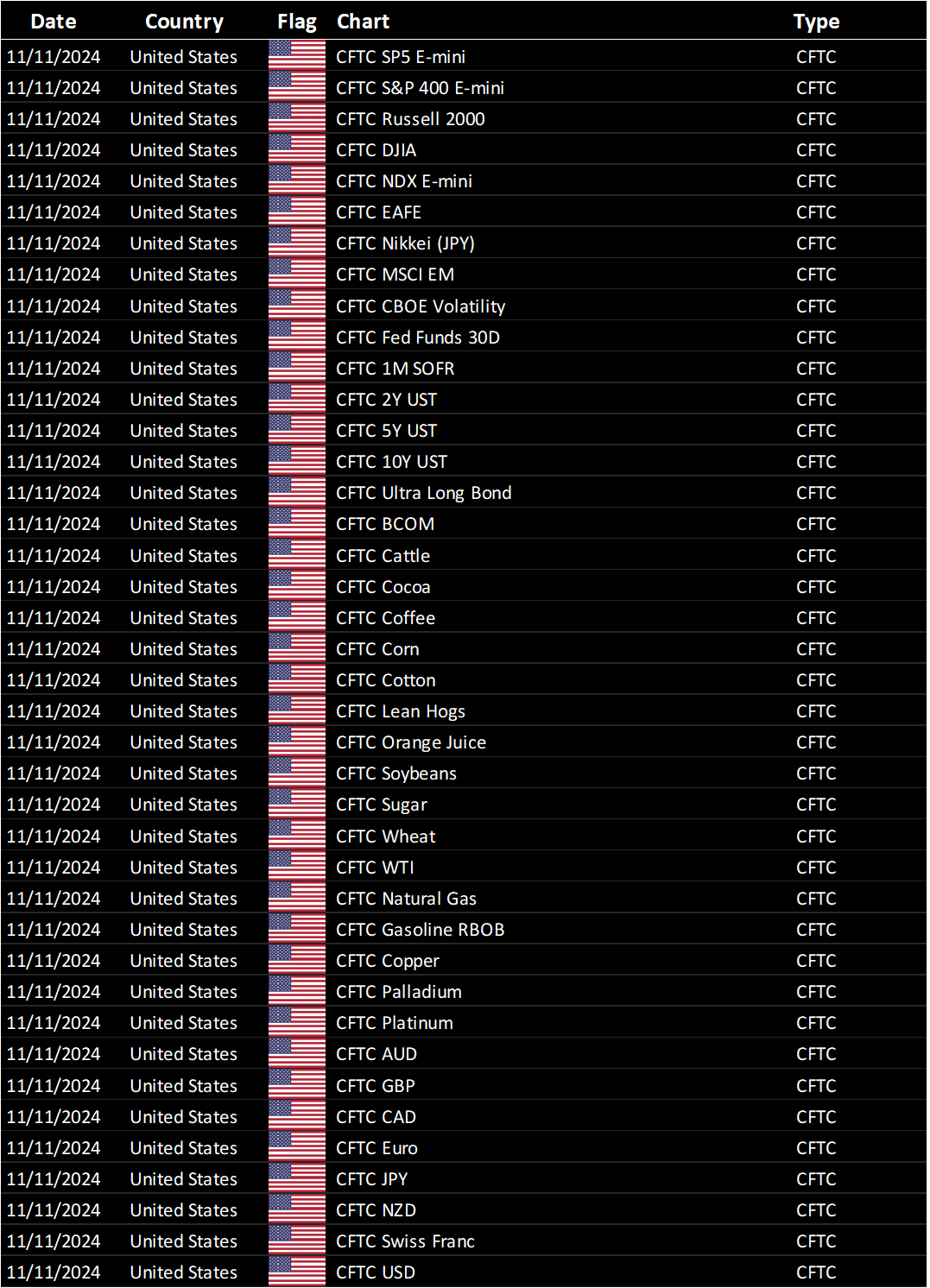
Task: Select the CFTC GBP chart entry
Action: pyautogui.click(x=376, y=1085)
